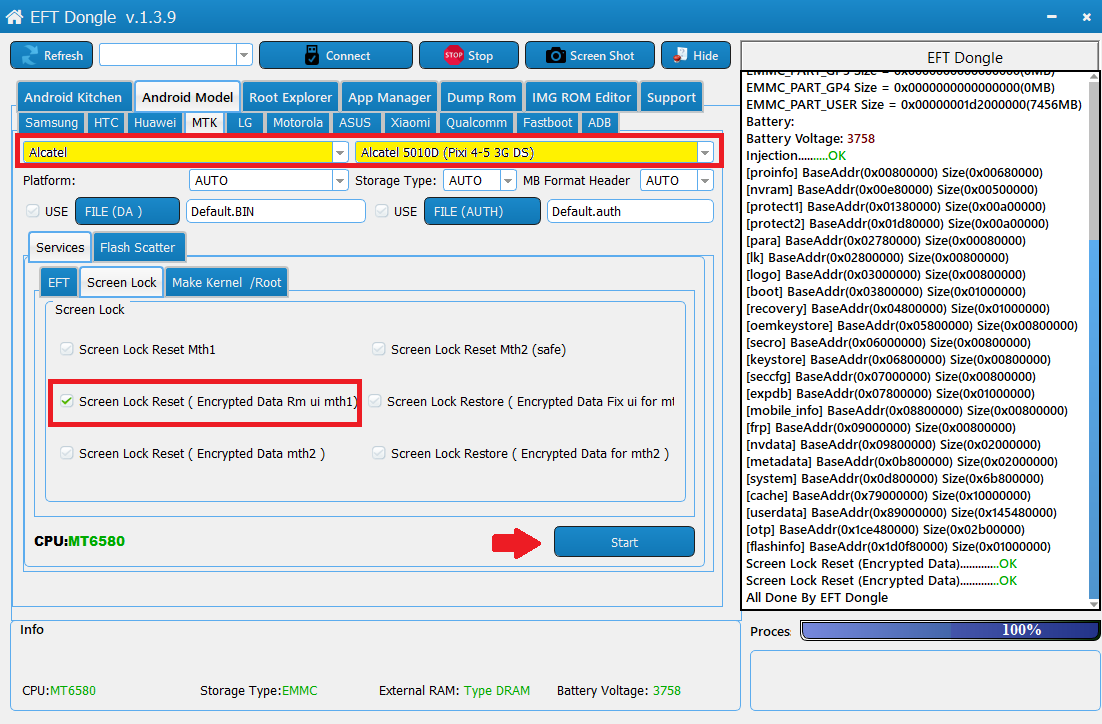Click the log panel scroll-down arrow
This screenshot has width=1102, height=724.
(1094, 604)
